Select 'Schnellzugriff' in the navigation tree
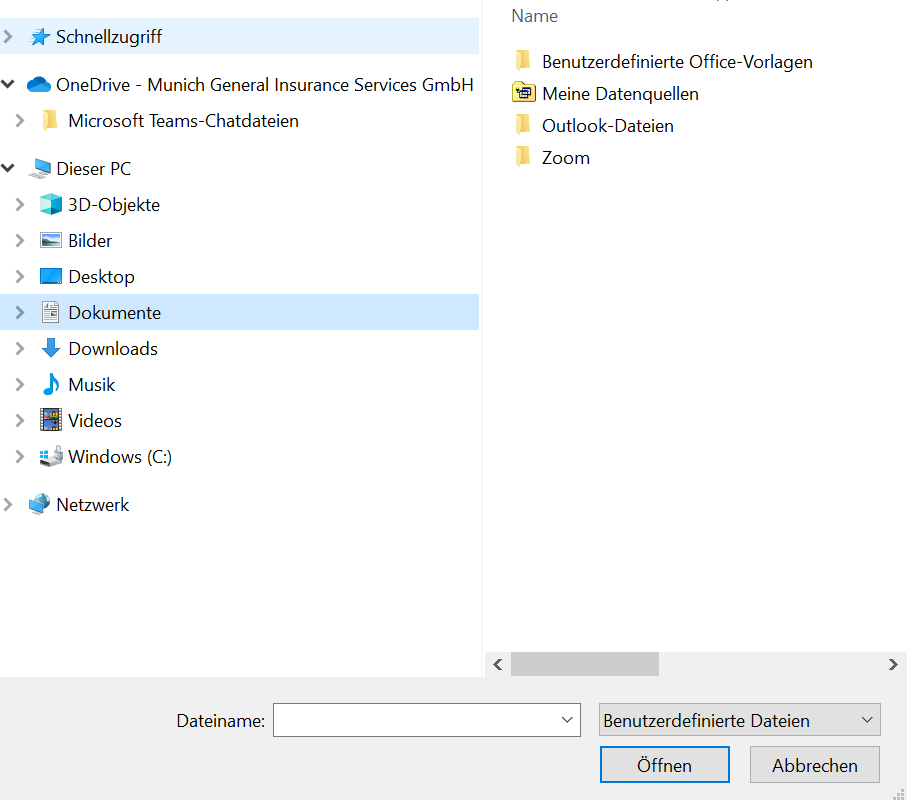Image resolution: width=907 pixels, height=800 pixels. click(x=109, y=37)
